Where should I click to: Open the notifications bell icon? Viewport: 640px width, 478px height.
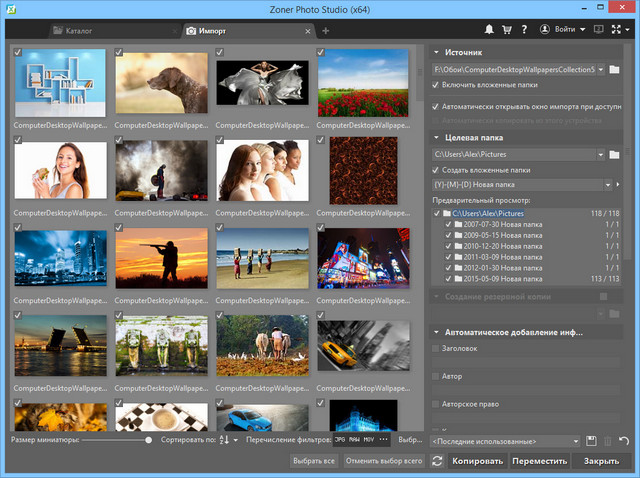489,30
